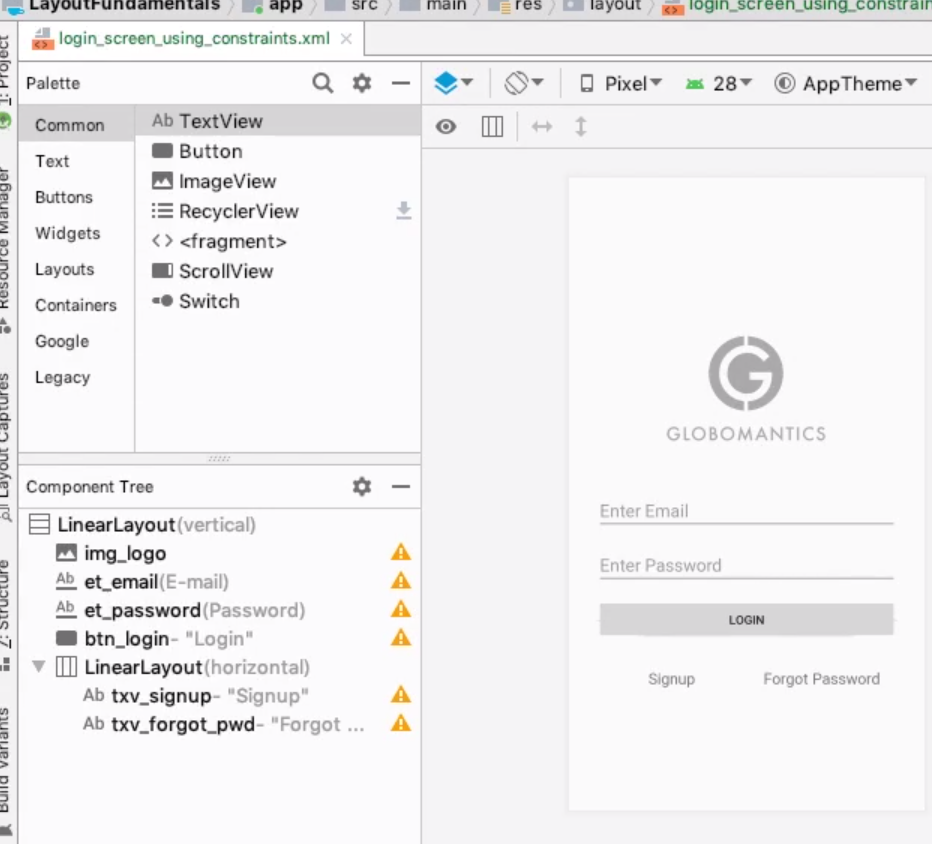Image resolution: width=932 pixels, height=844 pixels.
Task: Collapse the LinearLayout (horizontal) node
Action: click(39, 667)
